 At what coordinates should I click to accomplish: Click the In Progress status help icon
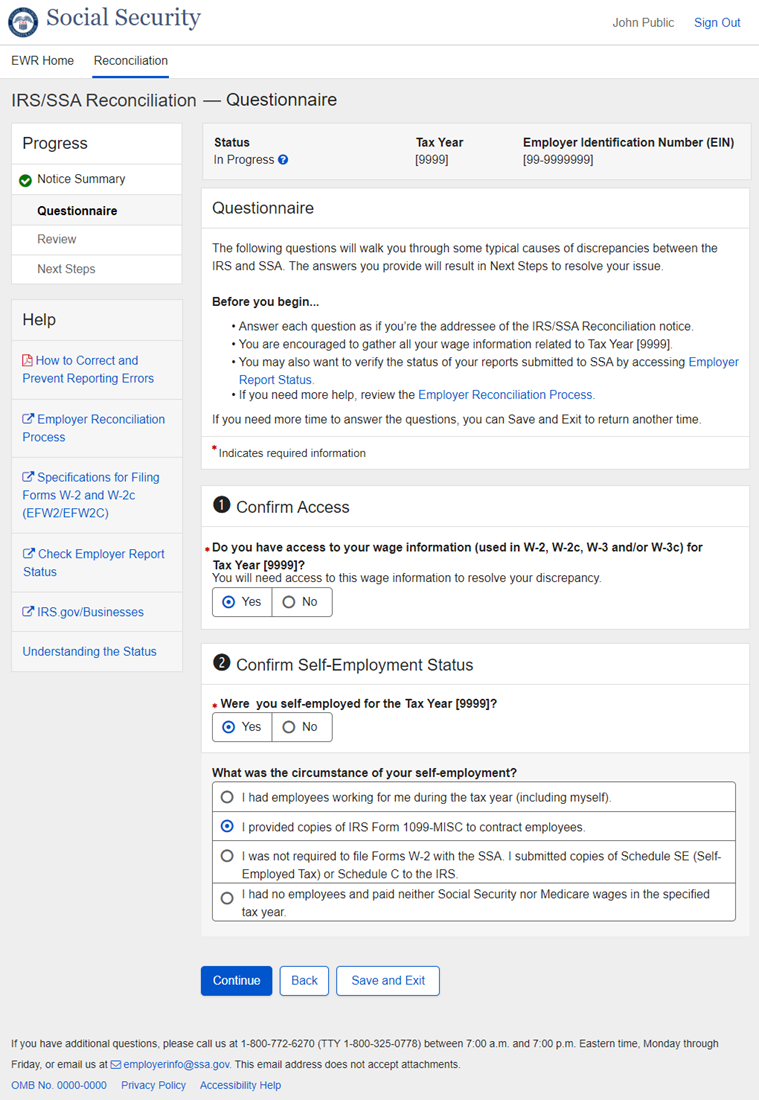[283, 160]
